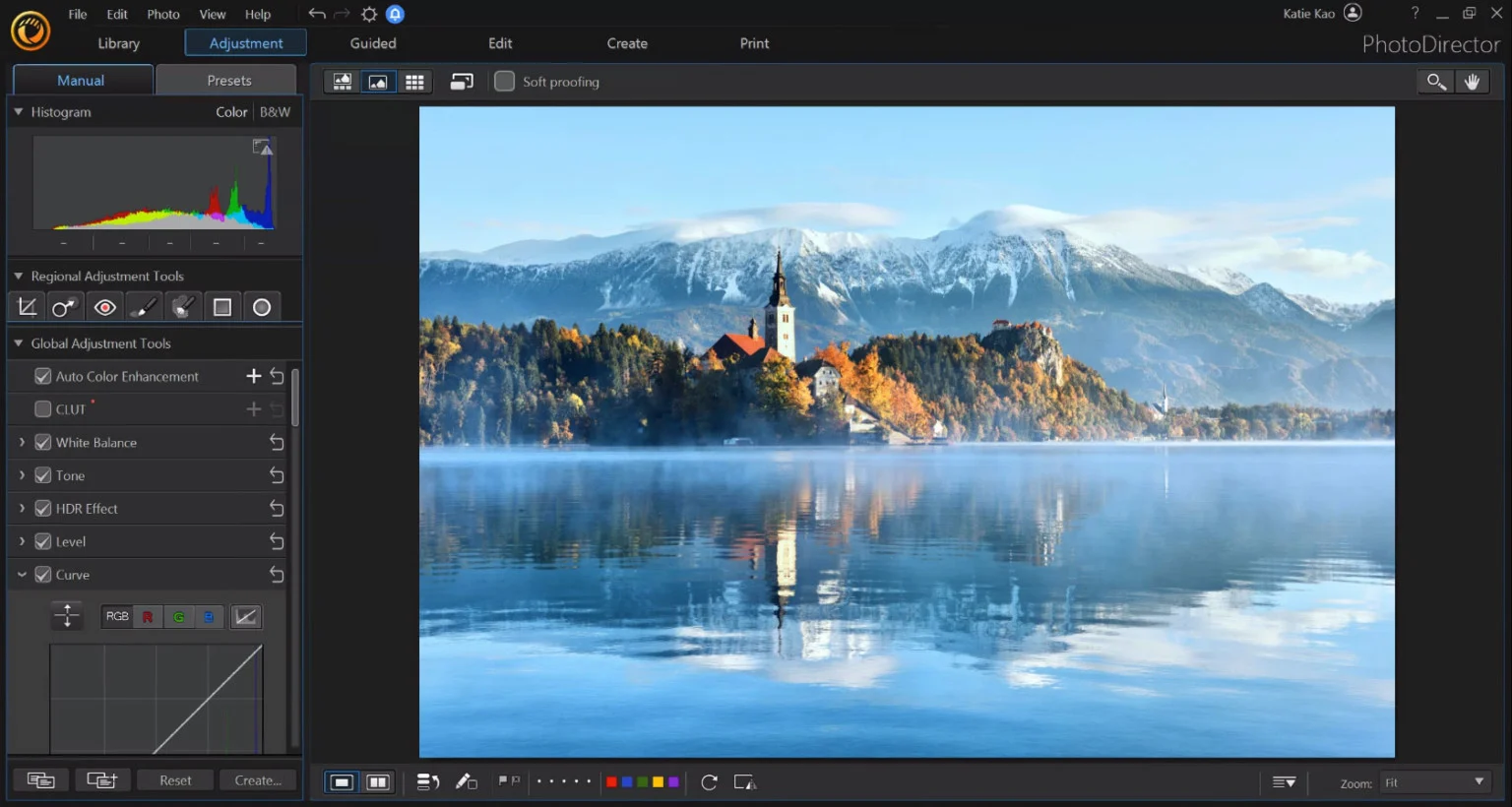Image resolution: width=1512 pixels, height=807 pixels.
Task: Uncheck Auto Color Enhancement
Action: pos(43,376)
